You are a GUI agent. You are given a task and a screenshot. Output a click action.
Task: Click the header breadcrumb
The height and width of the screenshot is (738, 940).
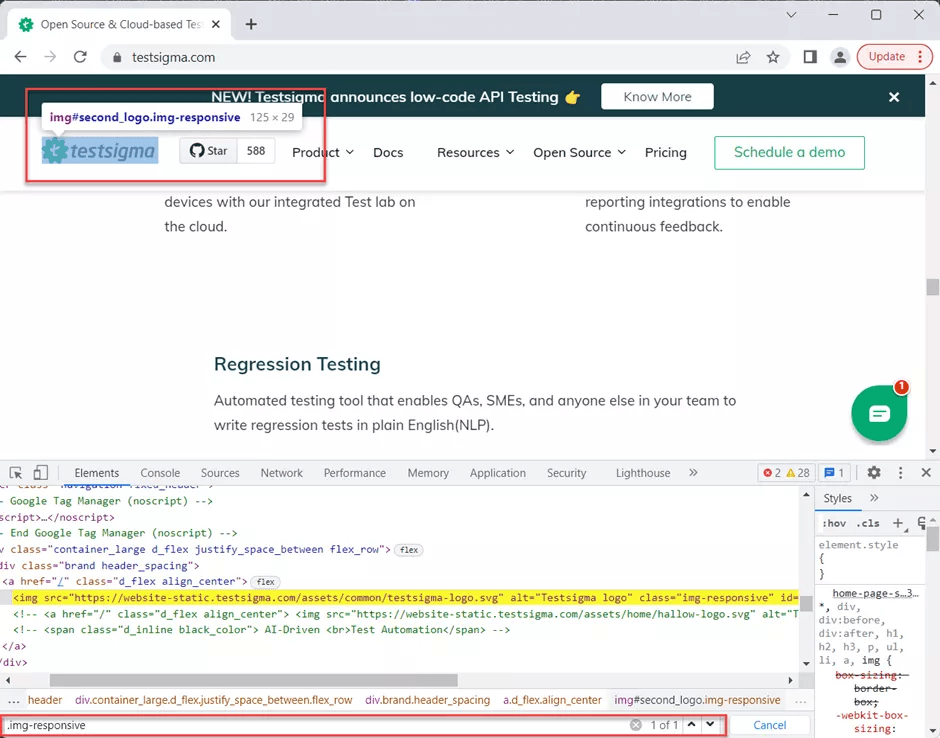tap(45, 700)
